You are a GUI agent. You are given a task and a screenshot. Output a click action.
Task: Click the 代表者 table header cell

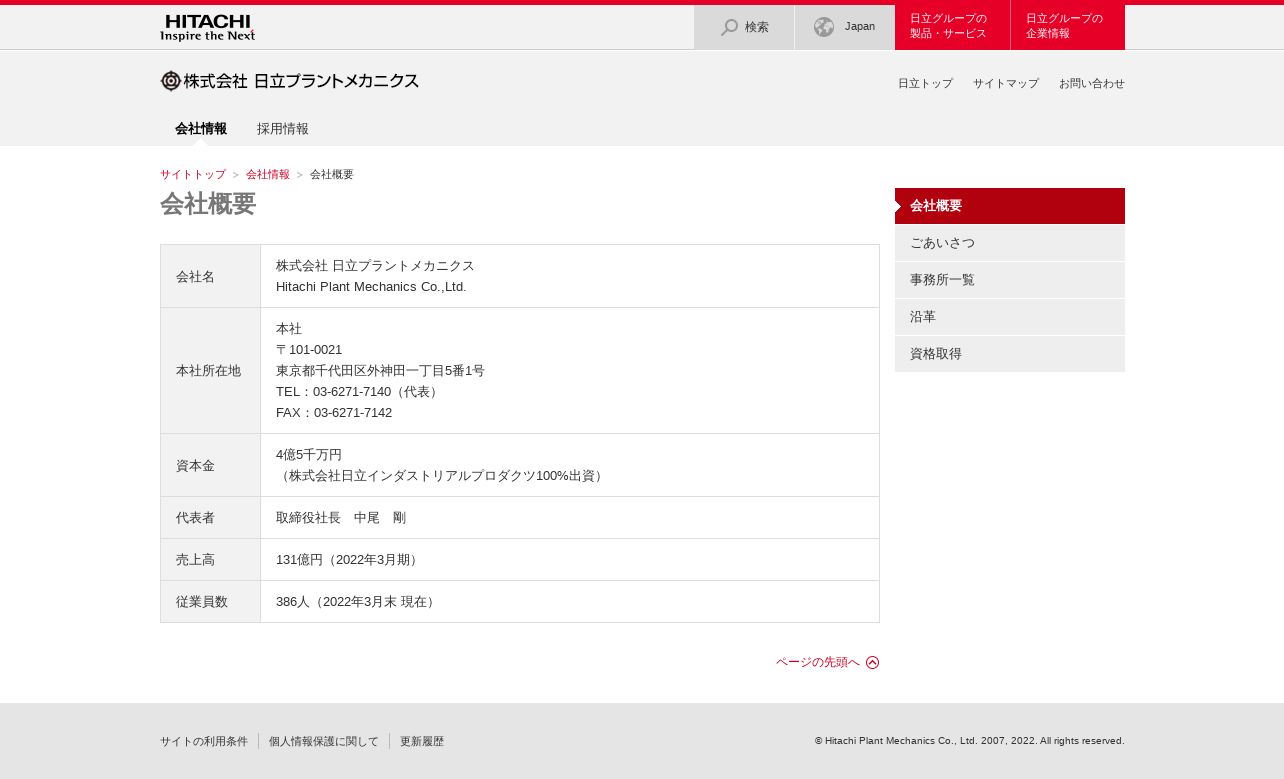(210, 517)
